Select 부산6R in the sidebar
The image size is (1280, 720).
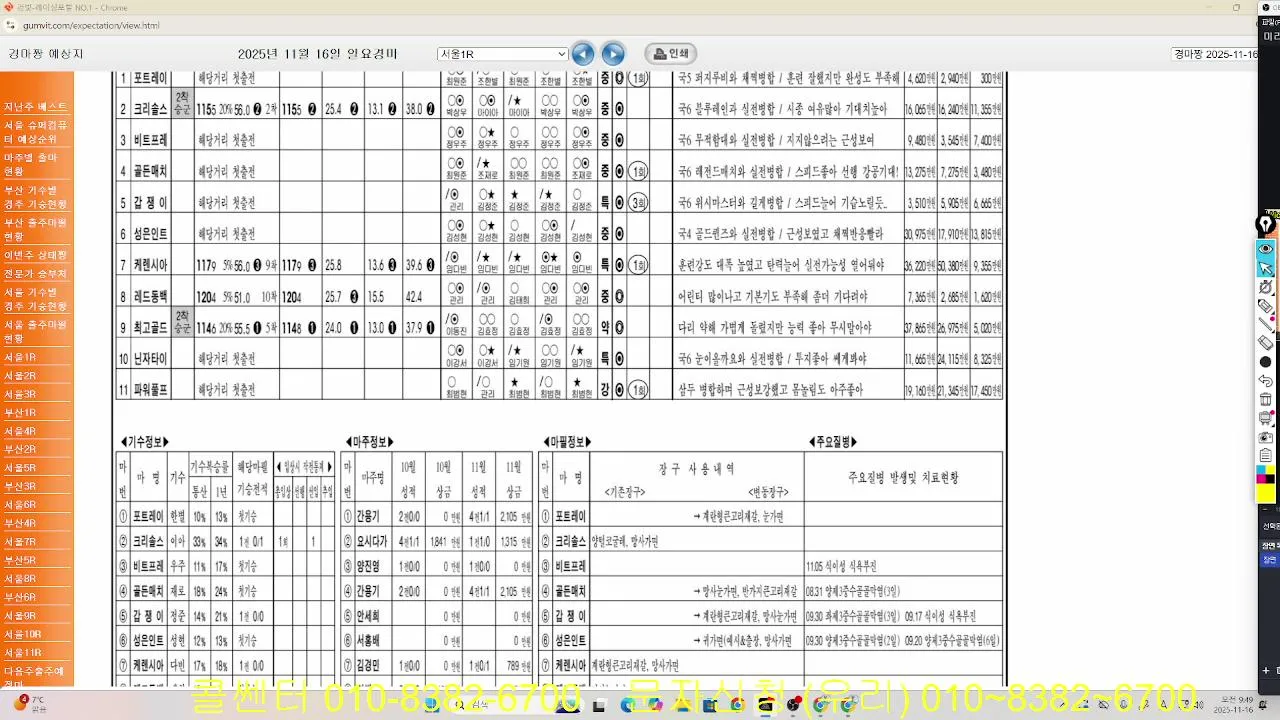click(20, 597)
